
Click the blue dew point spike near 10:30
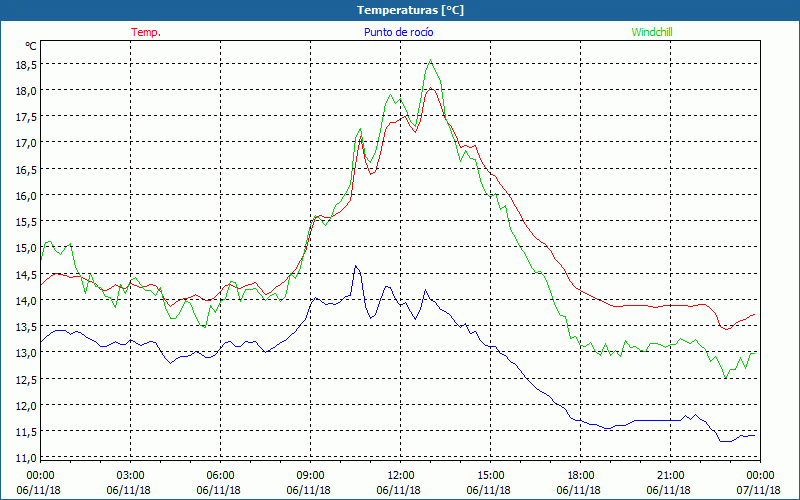[356, 266]
